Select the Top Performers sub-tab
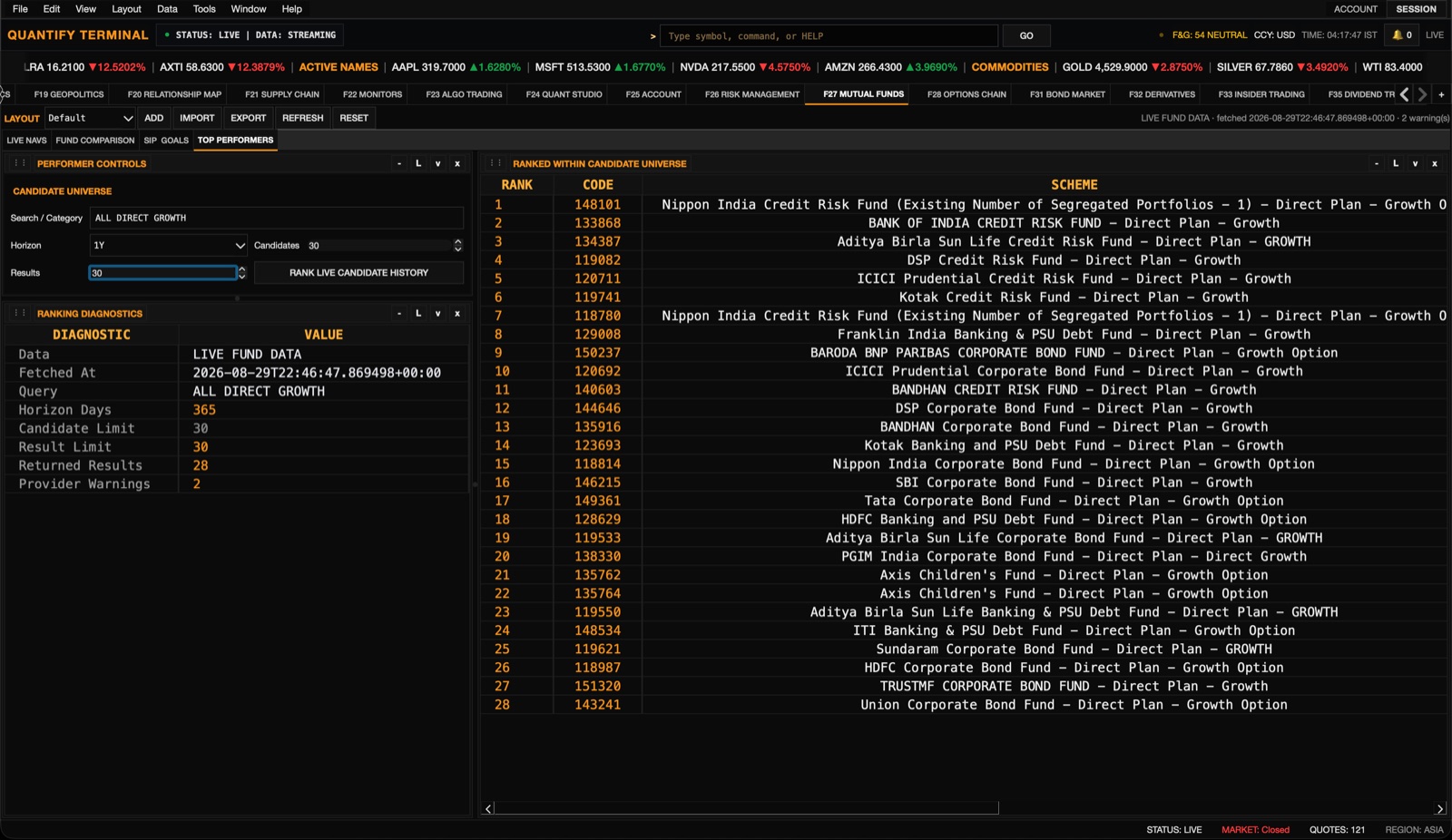 235,141
